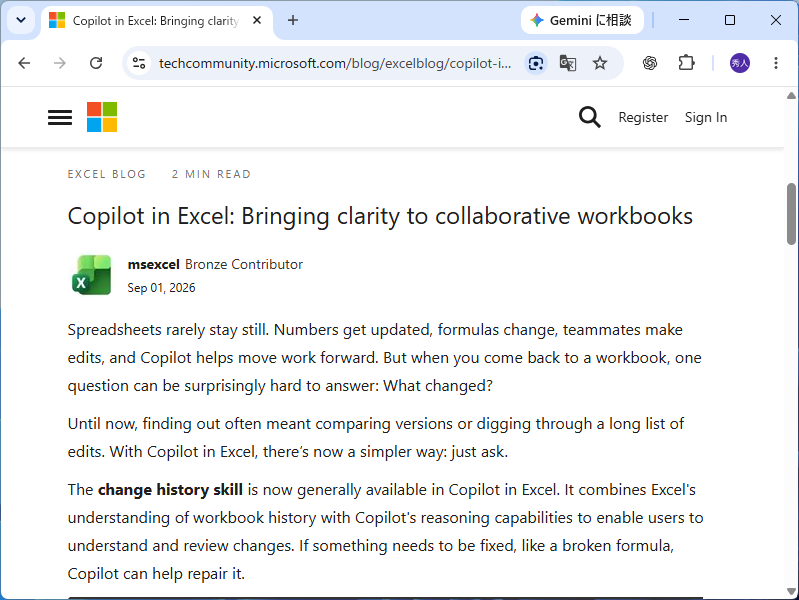Open the msexcel author profile link

153,264
